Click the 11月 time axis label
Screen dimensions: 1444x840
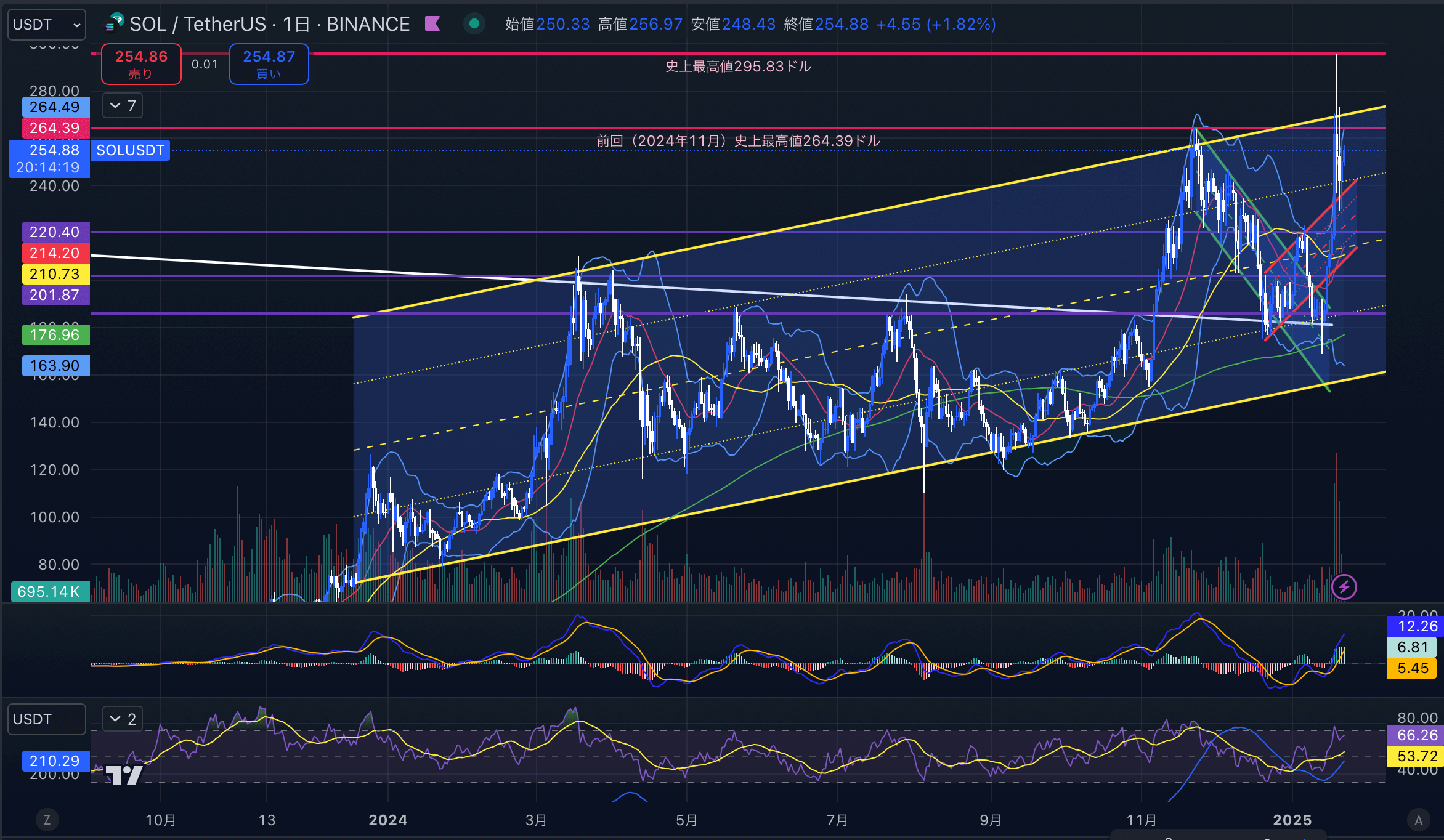(1142, 820)
